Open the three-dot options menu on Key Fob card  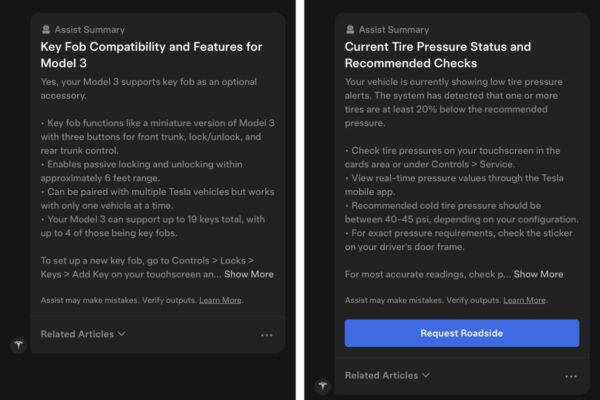[x=267, y=335]
